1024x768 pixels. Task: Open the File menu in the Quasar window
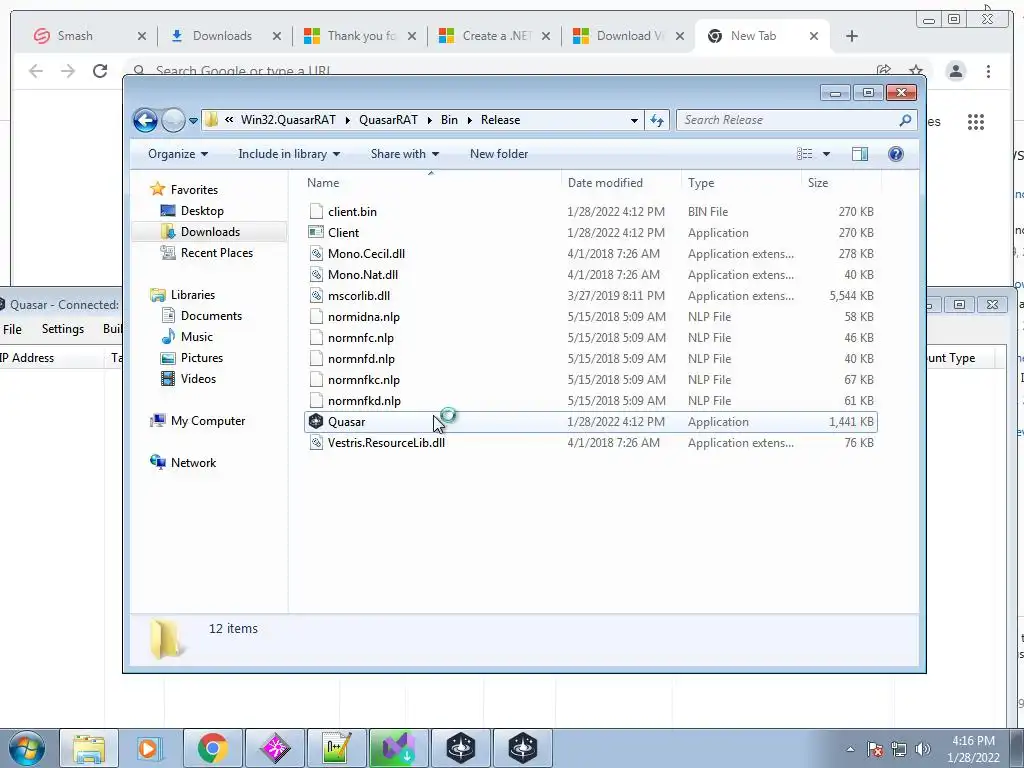point(12,329)
